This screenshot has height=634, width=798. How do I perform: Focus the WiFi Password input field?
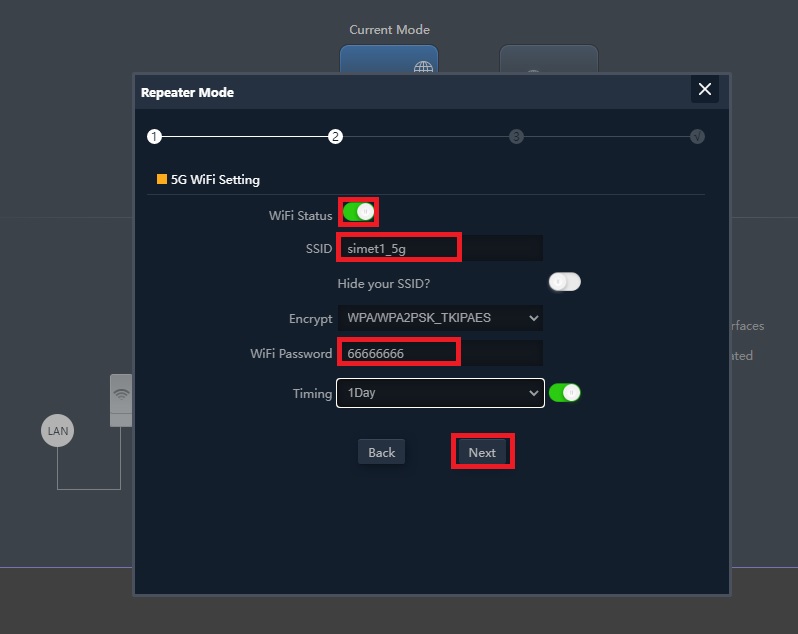(x=440, y=353)
